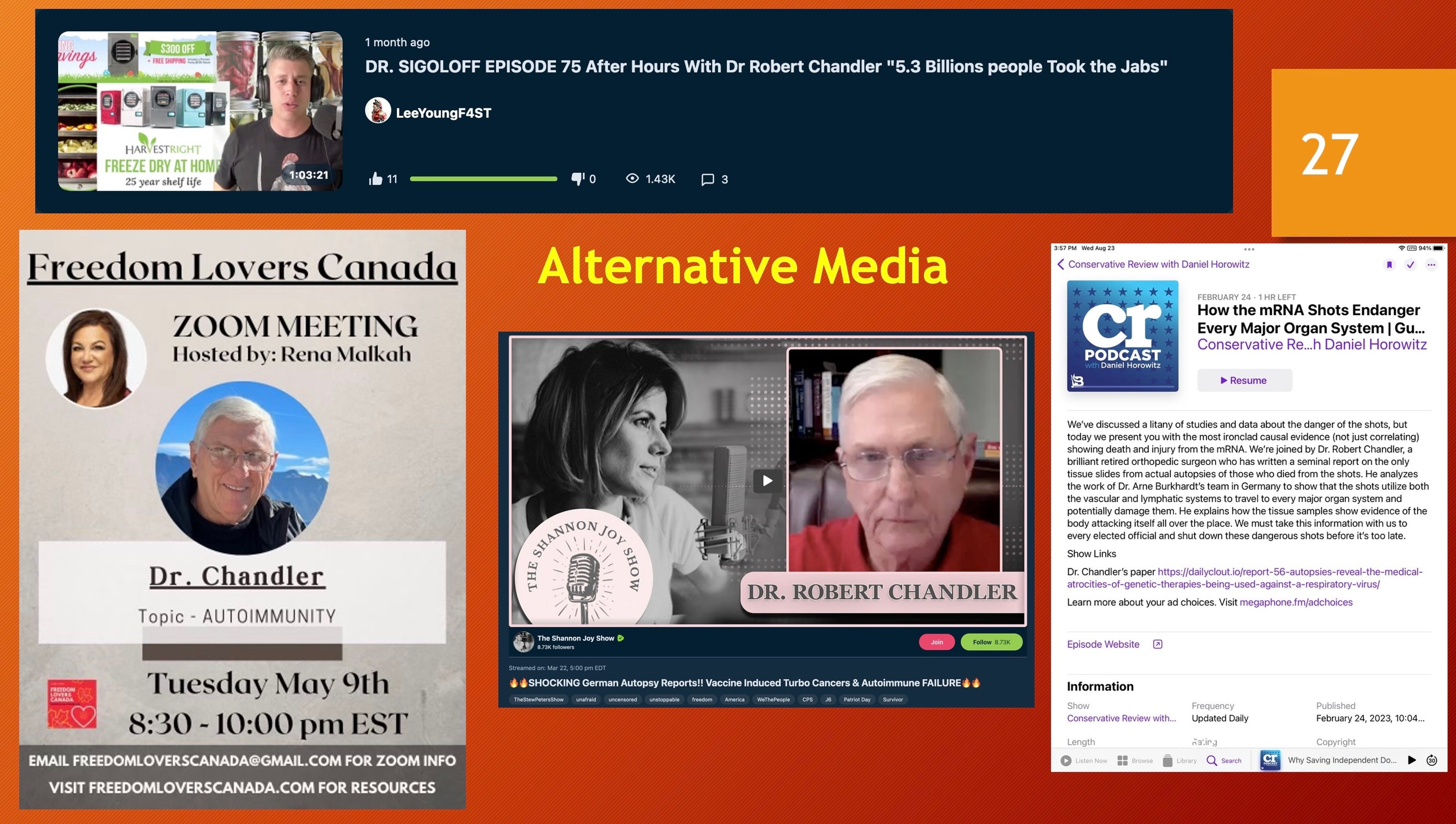Click the VPN status indicator
The width and height of the screenshot is (1456, 824).
coord(1412,249)
